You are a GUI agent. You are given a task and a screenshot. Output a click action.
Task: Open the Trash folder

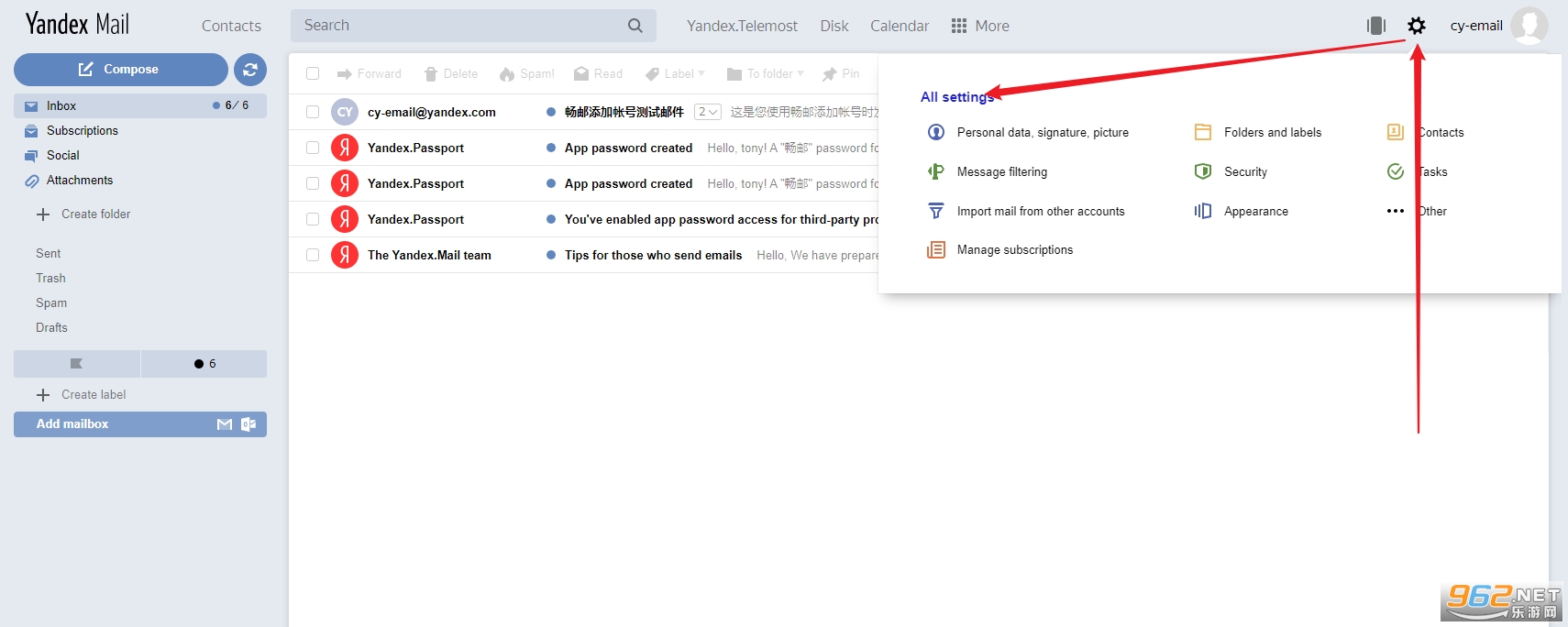(x=50, y=278)
